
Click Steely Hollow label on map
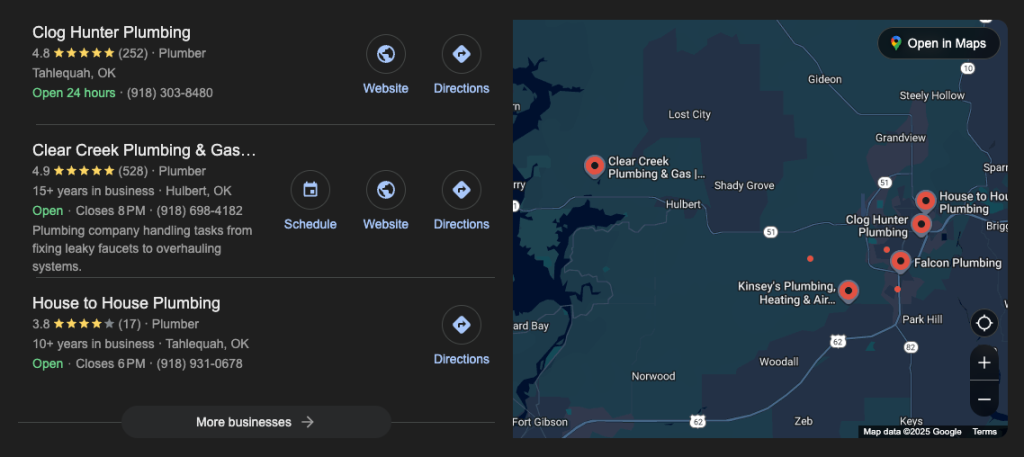click(x=932, y=95)
